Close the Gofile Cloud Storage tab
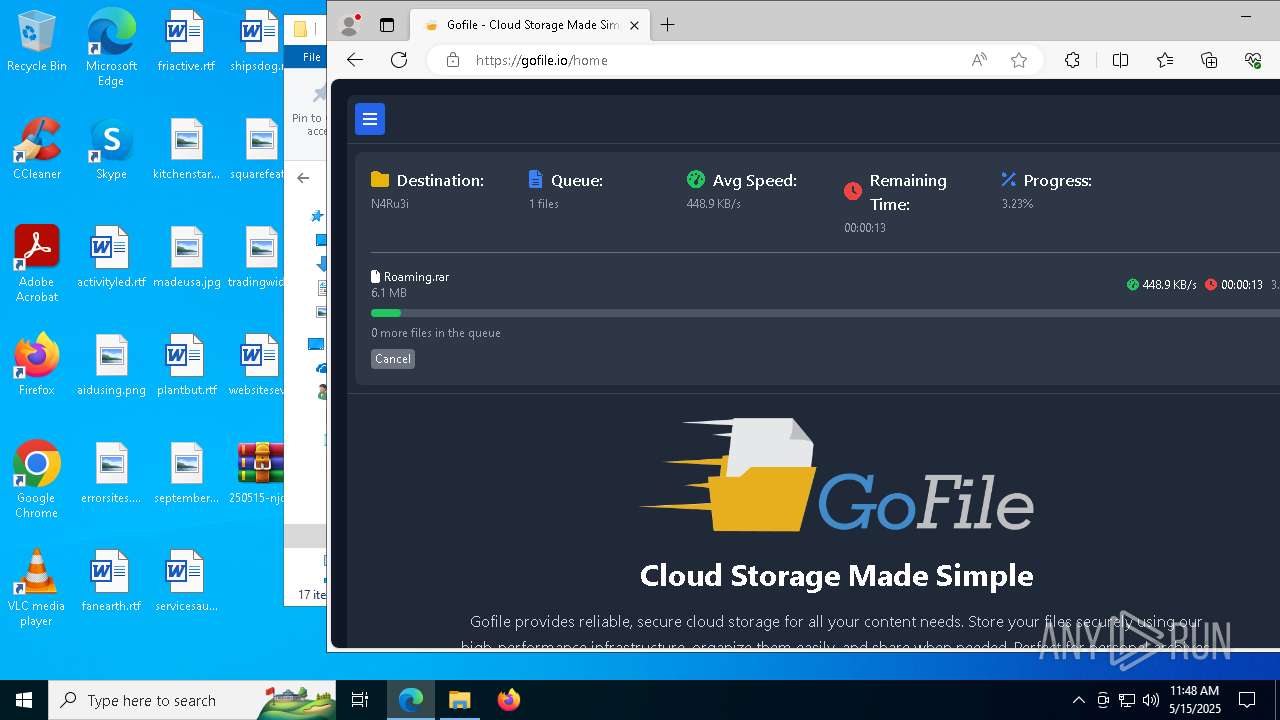Screen dimensions: 1280x720 point(634,25)
